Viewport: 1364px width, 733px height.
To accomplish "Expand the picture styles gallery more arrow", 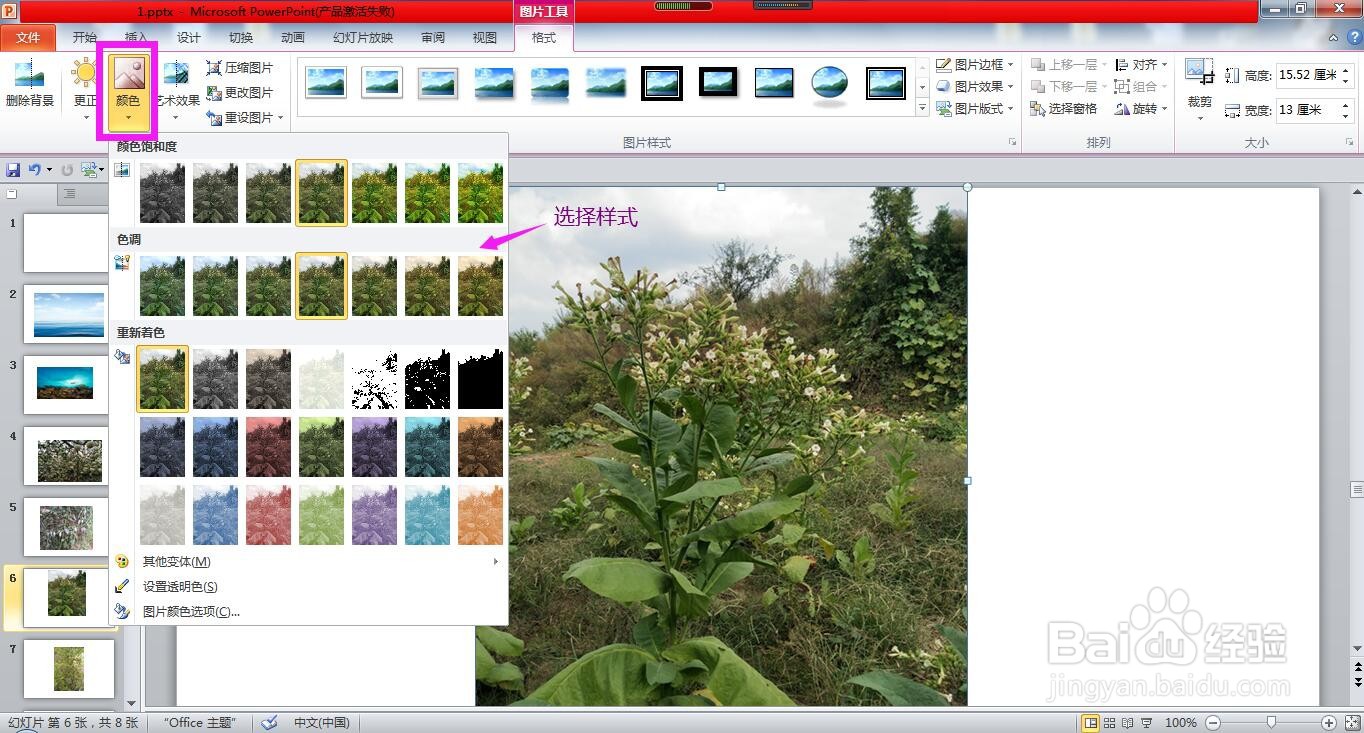I will [x=923, y=108].
